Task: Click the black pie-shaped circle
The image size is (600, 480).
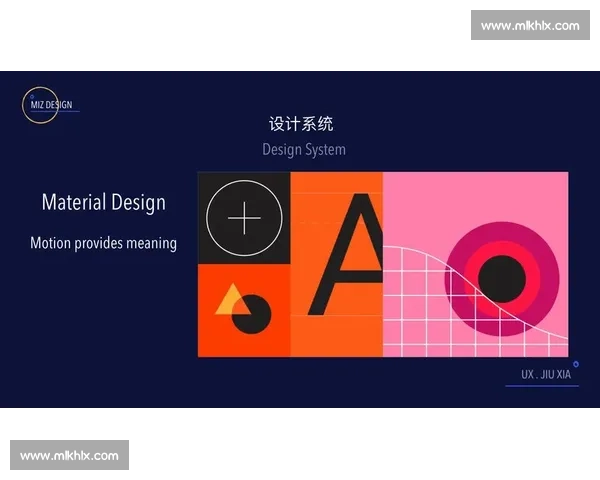Action: [x=253, y=315]
